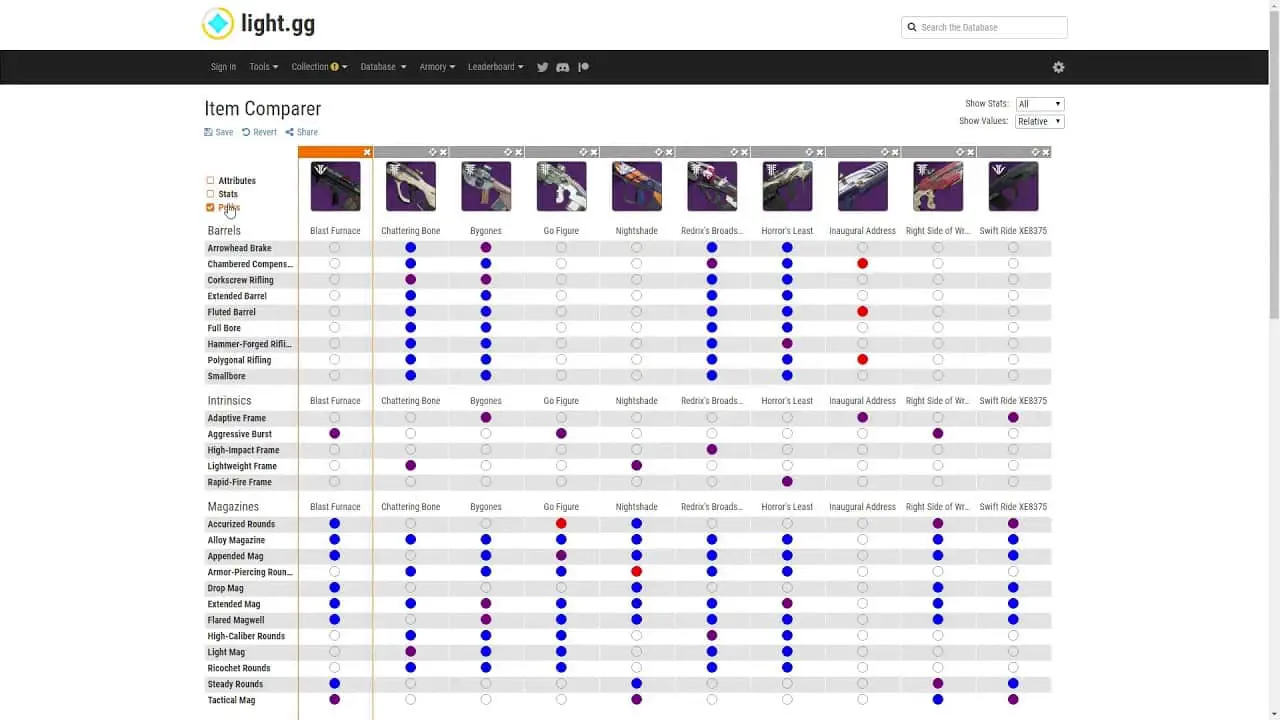Click the Aggressive Burst row label
The height and width of the screenshot is (720, 1280).
tap(239, 434)
